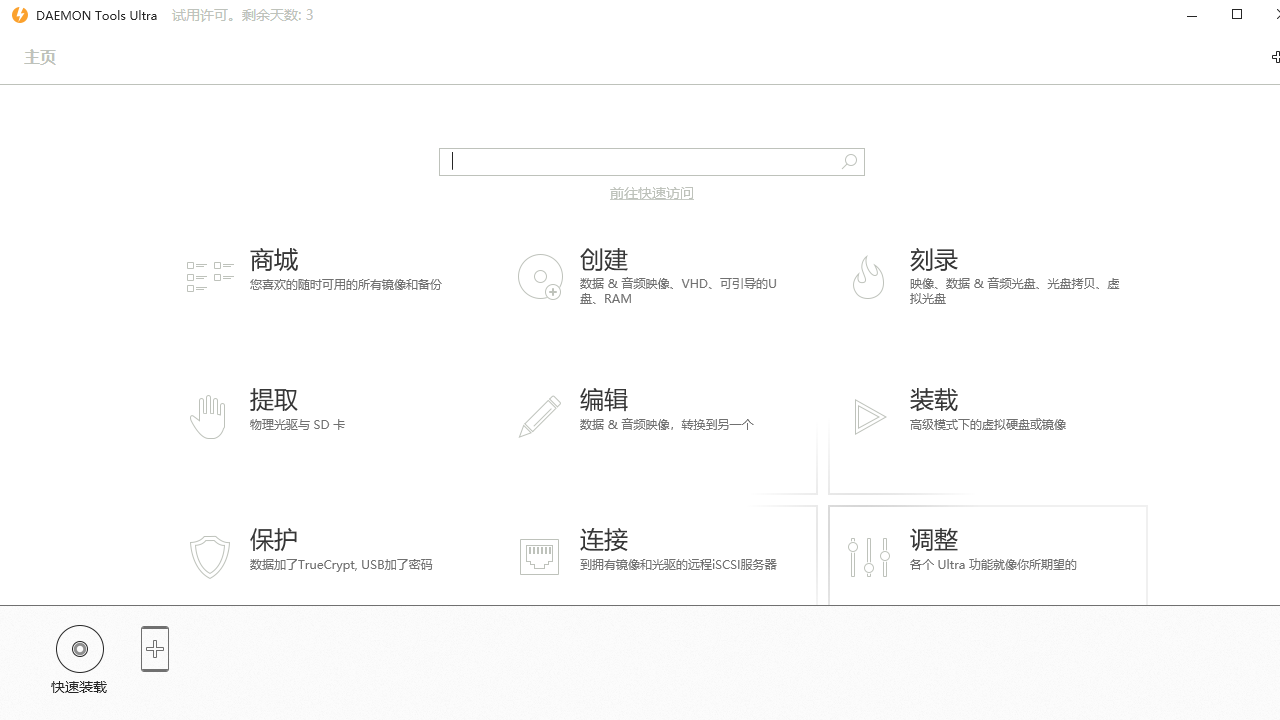The width and height of the screenshot is (1280, 720).
Task: Add a new device with plus icon
Action: click(x=155, y=649)
